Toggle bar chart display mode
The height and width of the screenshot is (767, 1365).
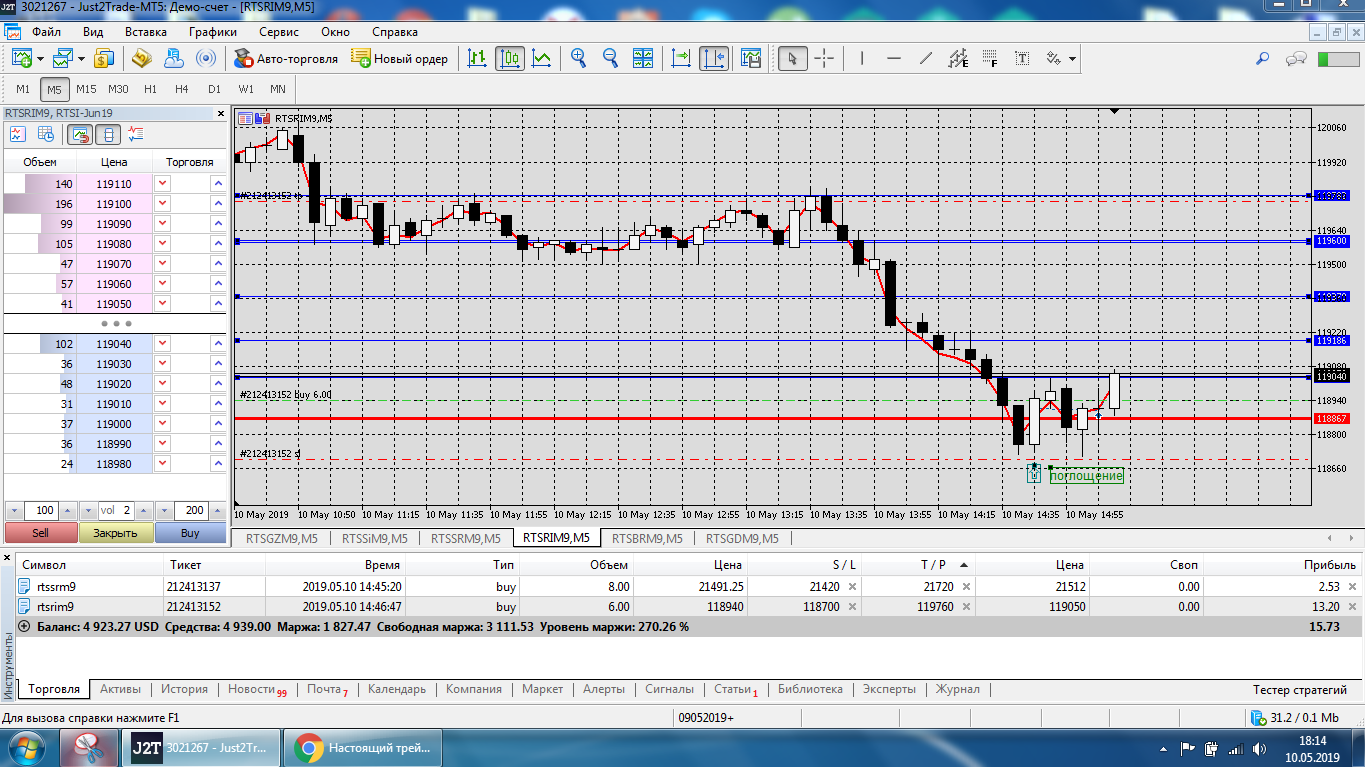477,58
